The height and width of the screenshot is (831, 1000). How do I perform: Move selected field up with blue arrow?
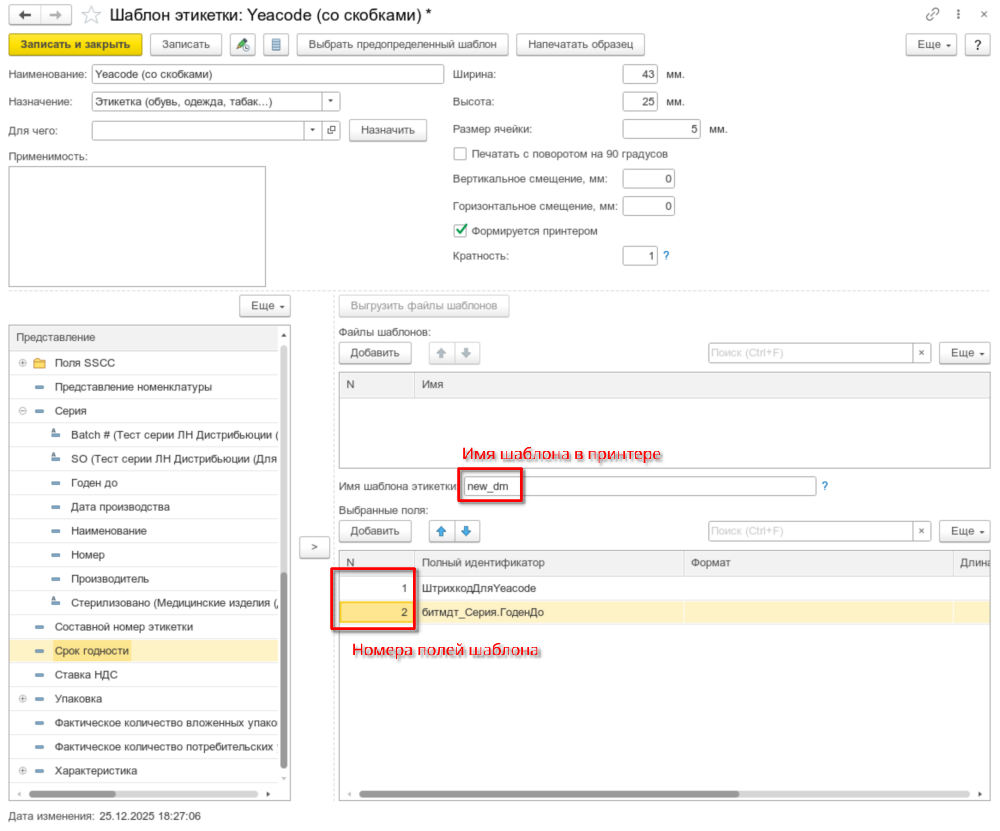441,531
